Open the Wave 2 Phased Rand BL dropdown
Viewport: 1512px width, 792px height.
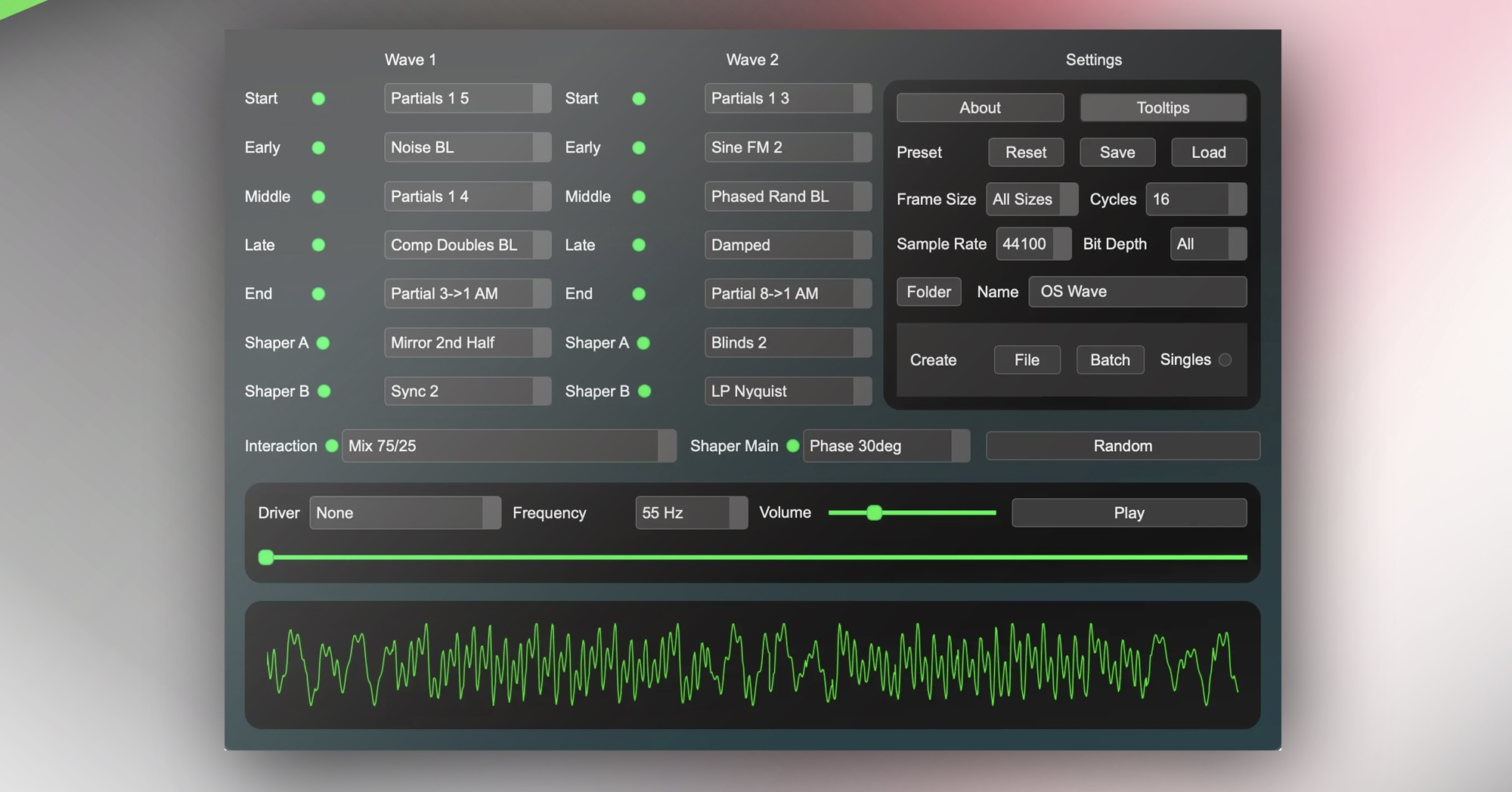pos(787,196)
